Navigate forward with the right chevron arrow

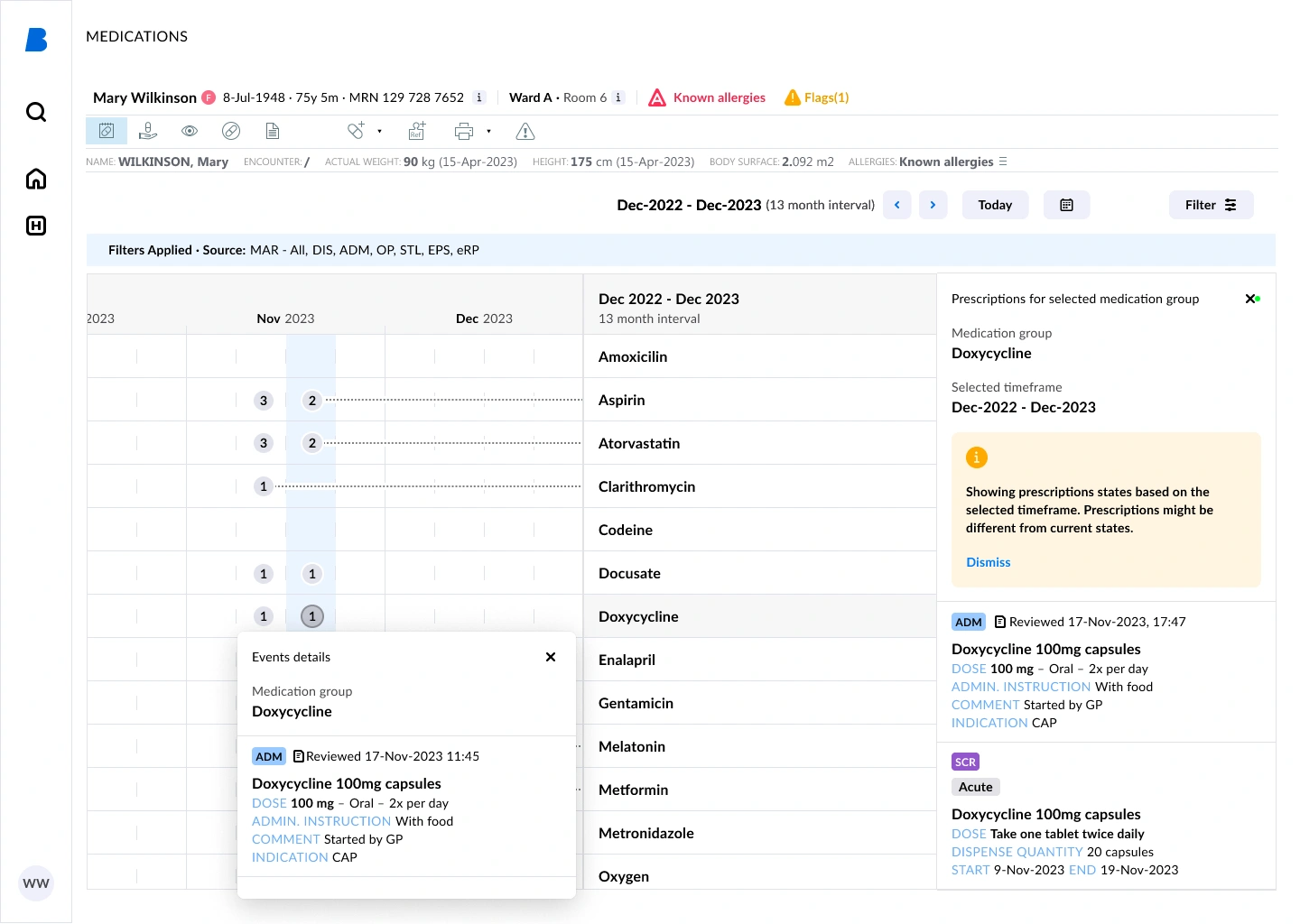pyautogui.click(x=933, y=205)
